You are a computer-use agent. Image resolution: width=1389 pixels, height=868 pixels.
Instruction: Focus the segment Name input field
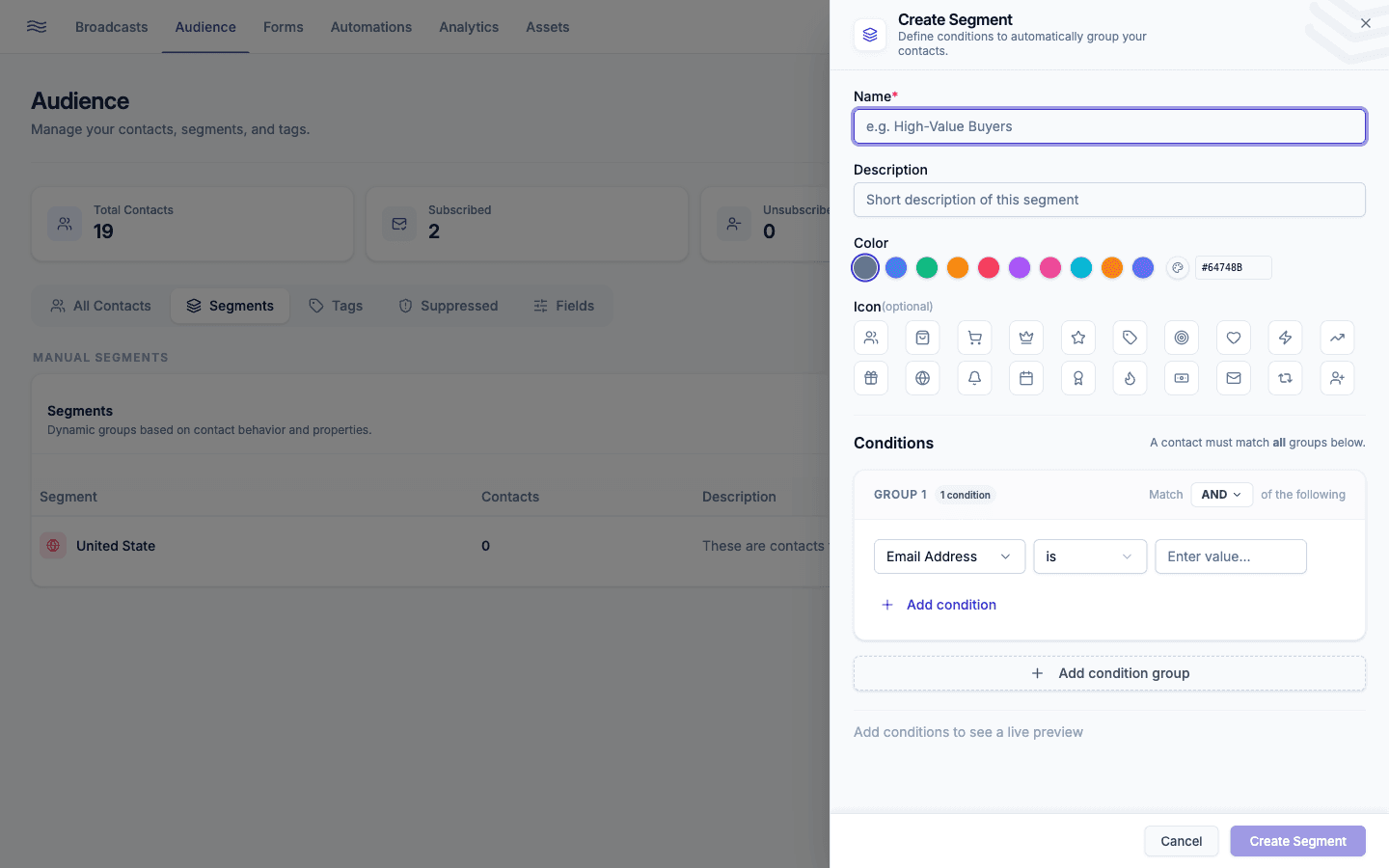pyautogui.click(x=1109, y=126)
